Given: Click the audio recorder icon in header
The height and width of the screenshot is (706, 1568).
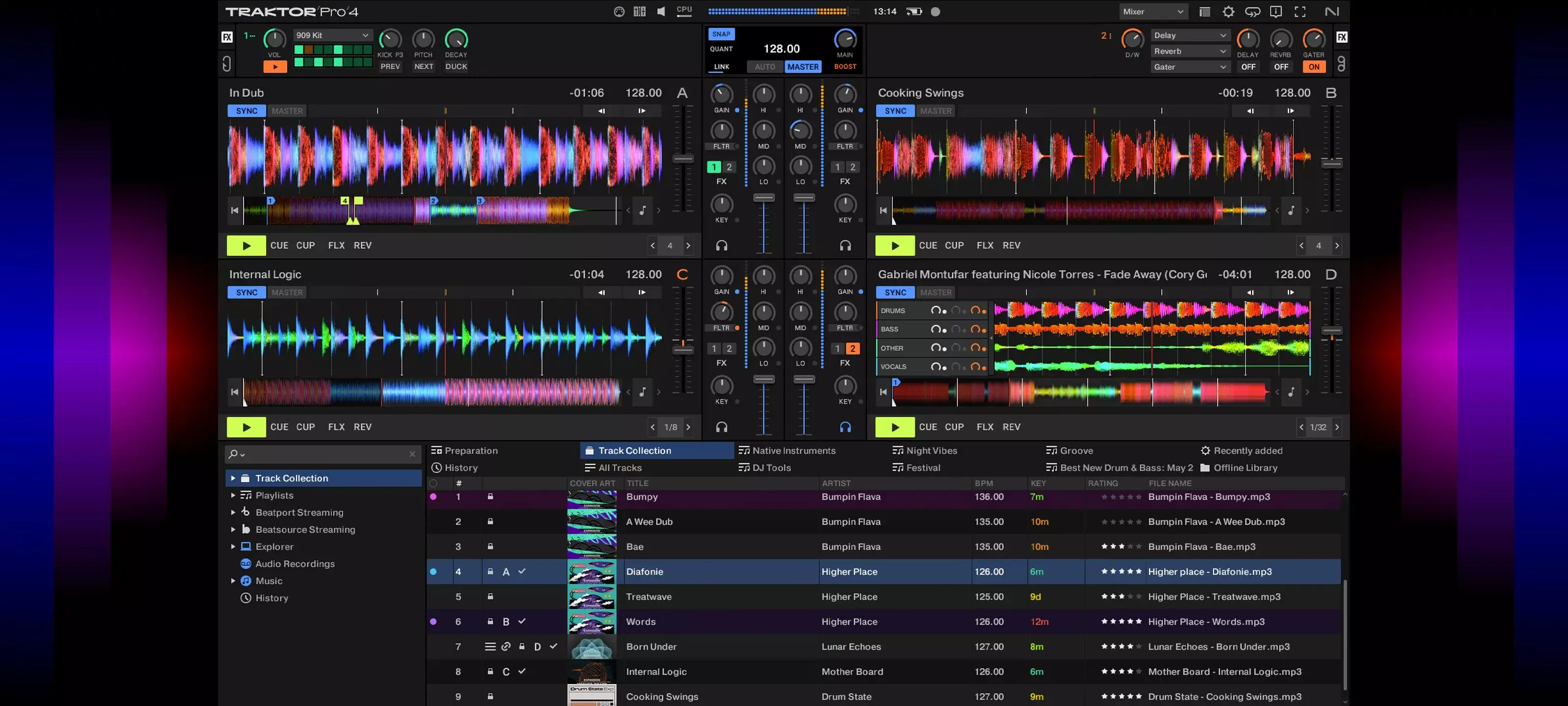Looking at the screenshot, I should (x=935, y=12).
